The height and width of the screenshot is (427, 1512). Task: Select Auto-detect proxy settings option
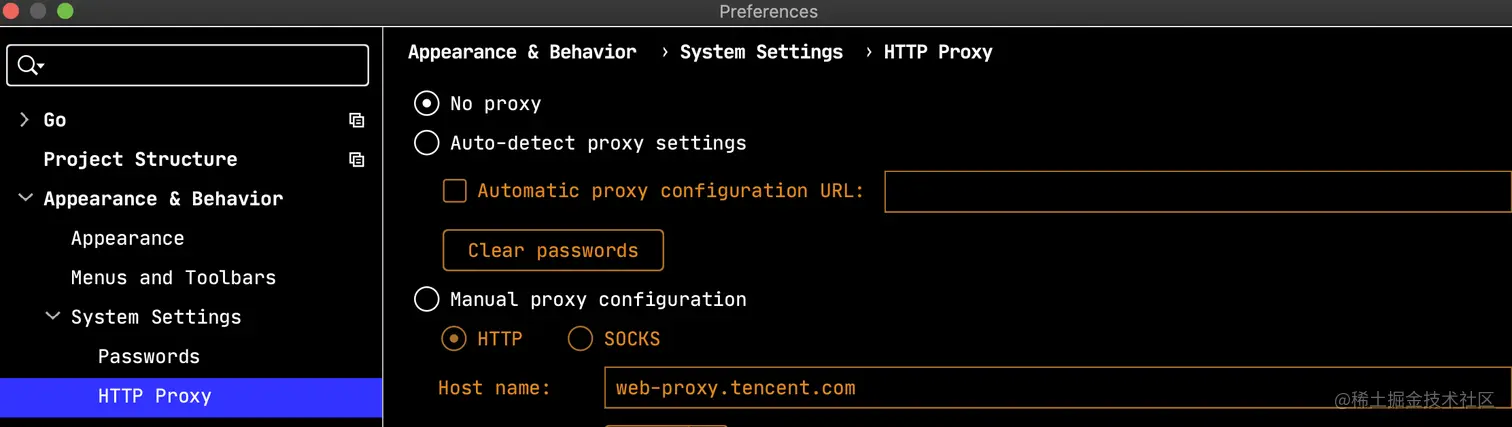click(427, 143)
